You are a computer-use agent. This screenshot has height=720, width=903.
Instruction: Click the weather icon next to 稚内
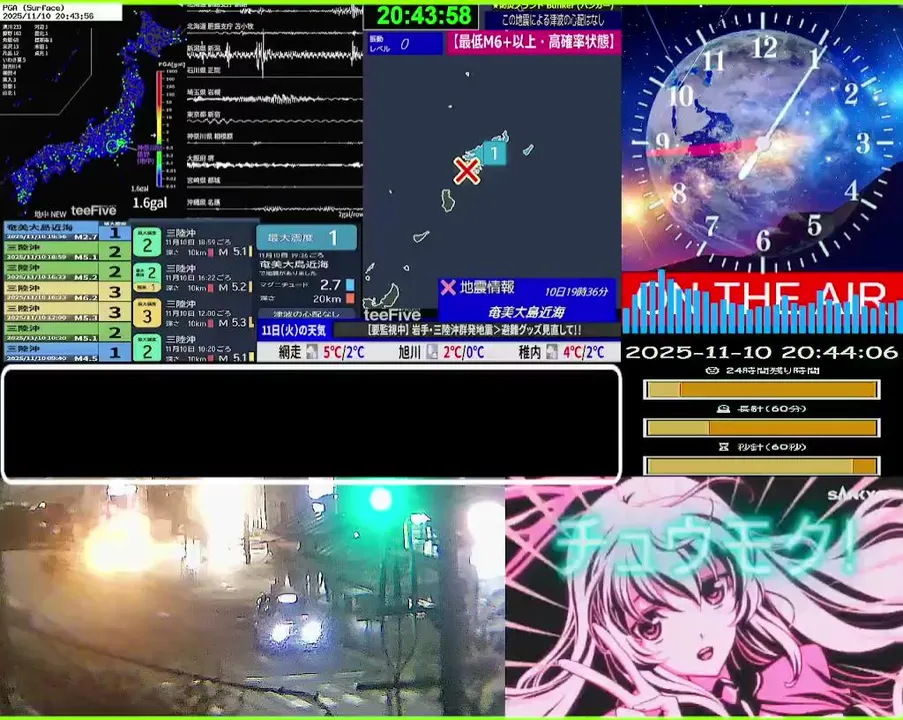[552, 351]
